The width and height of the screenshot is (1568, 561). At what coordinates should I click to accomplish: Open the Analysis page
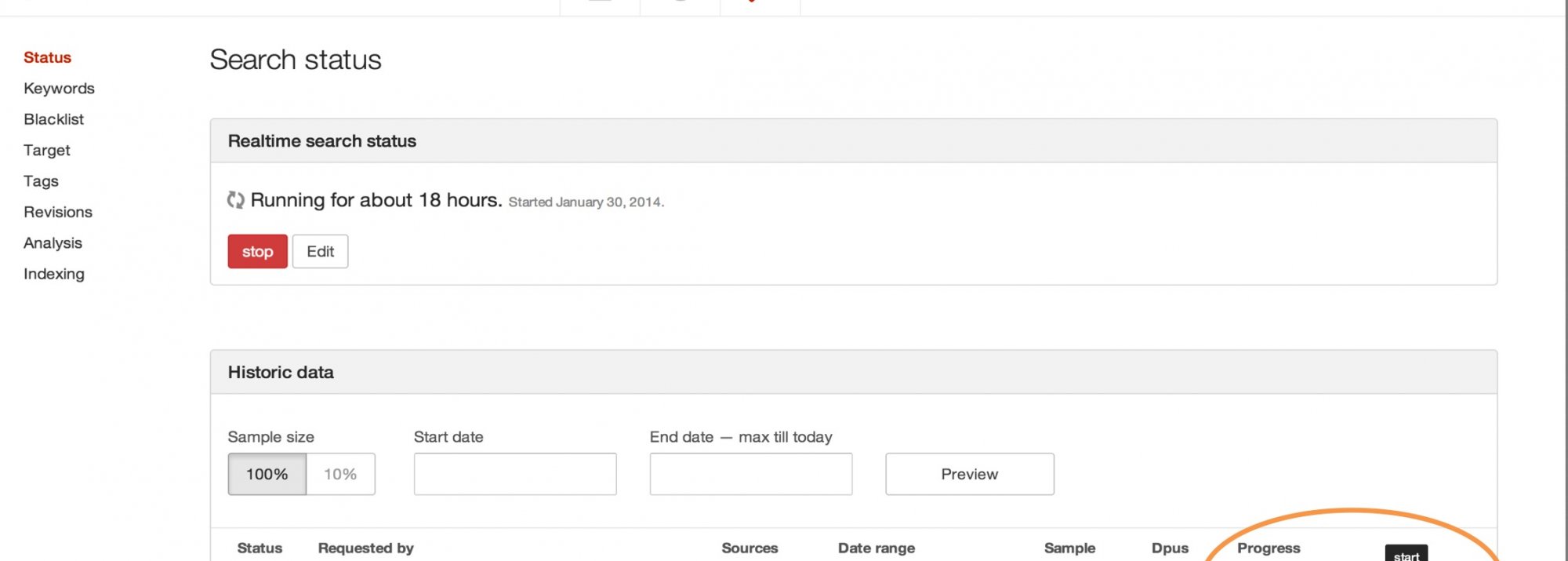pyautogui.click(x=53, y=243)
